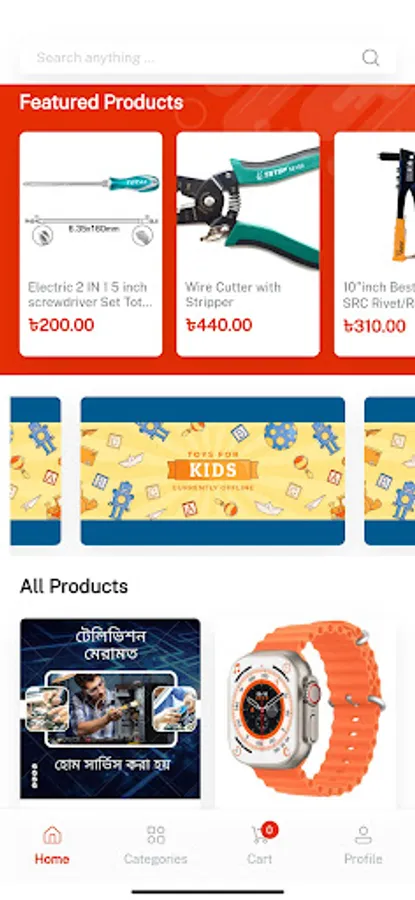The width and height of the screenshot is (415, 900).
Task: Select the Categories label in bottom bar
Action: (x=156, y=859)
